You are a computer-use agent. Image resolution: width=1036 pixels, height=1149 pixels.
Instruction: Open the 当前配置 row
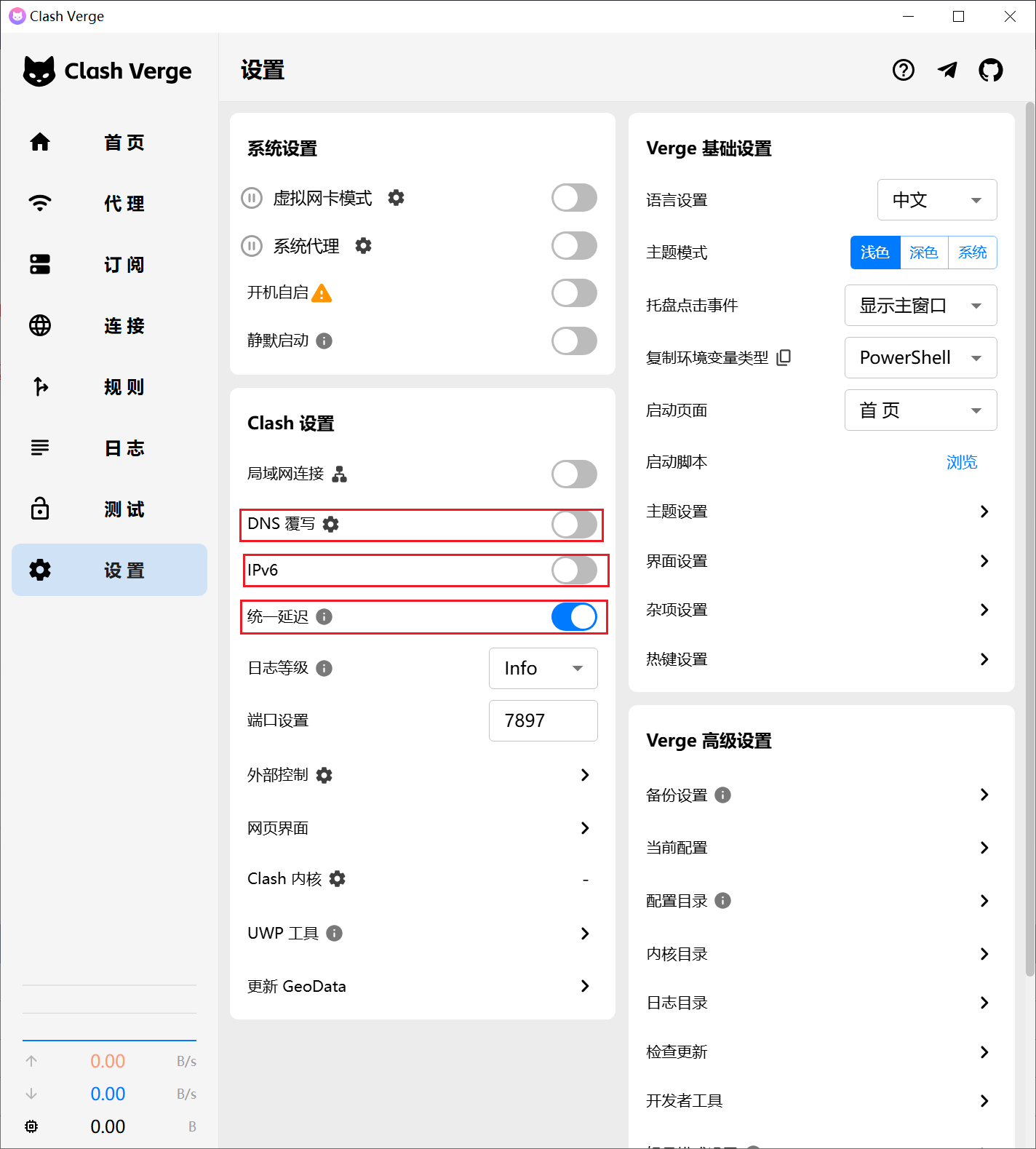click(821, 848)
